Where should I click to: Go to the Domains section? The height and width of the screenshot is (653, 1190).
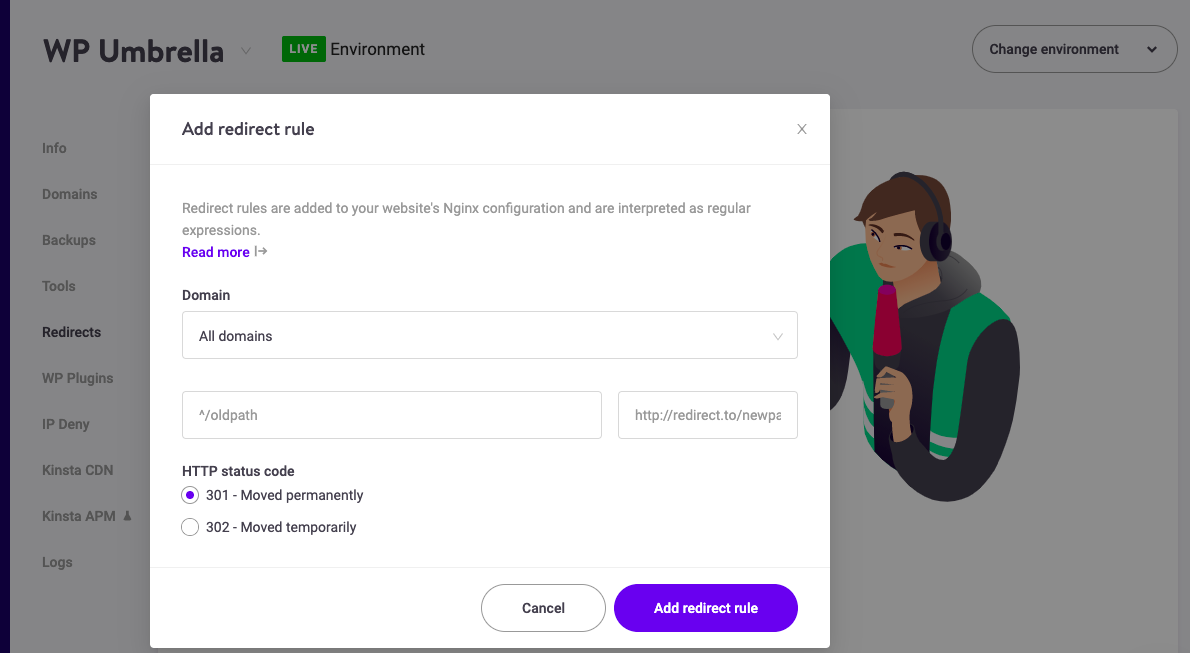70,194
